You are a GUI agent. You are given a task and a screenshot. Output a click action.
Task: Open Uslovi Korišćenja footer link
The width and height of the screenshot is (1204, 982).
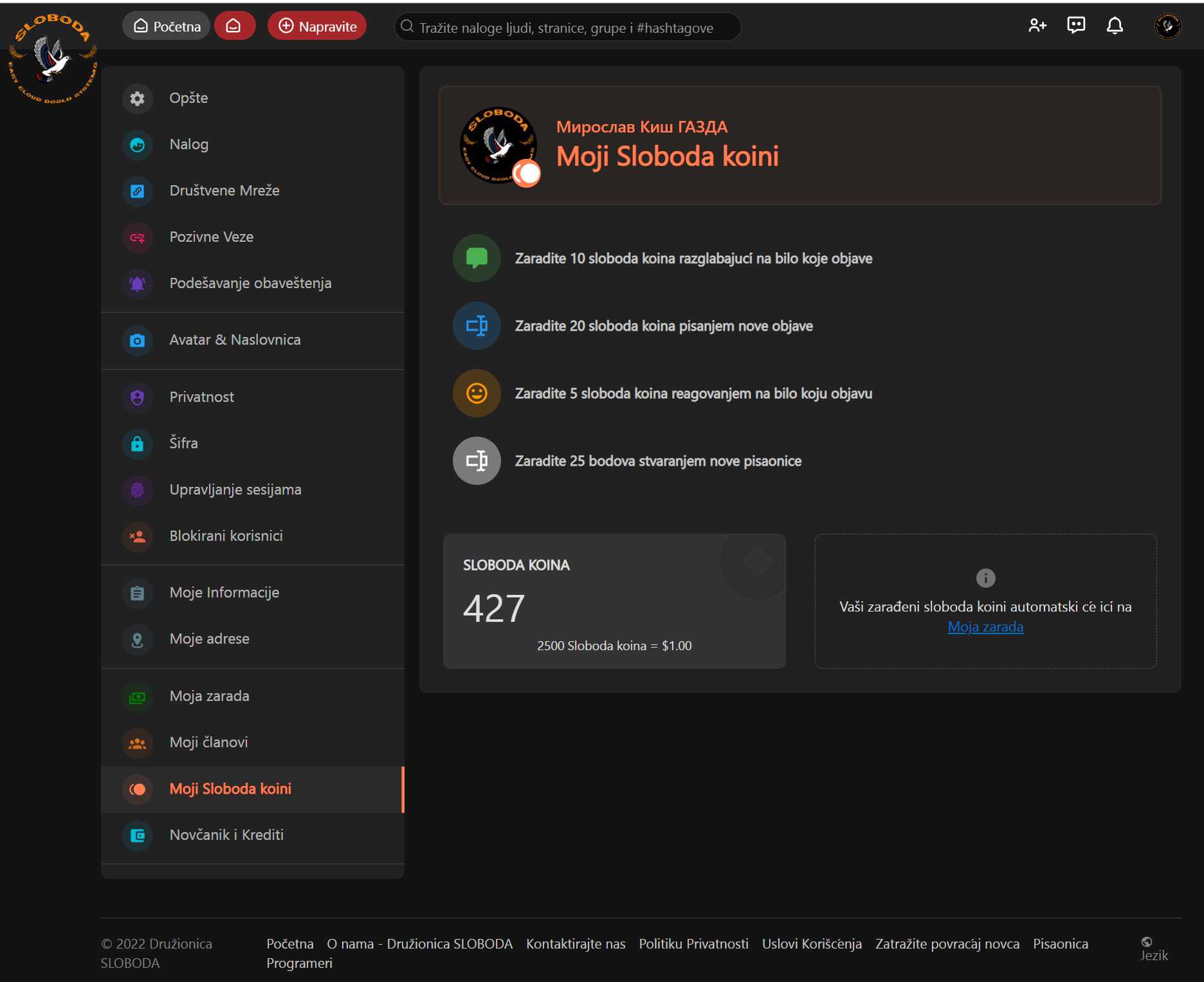812,943
